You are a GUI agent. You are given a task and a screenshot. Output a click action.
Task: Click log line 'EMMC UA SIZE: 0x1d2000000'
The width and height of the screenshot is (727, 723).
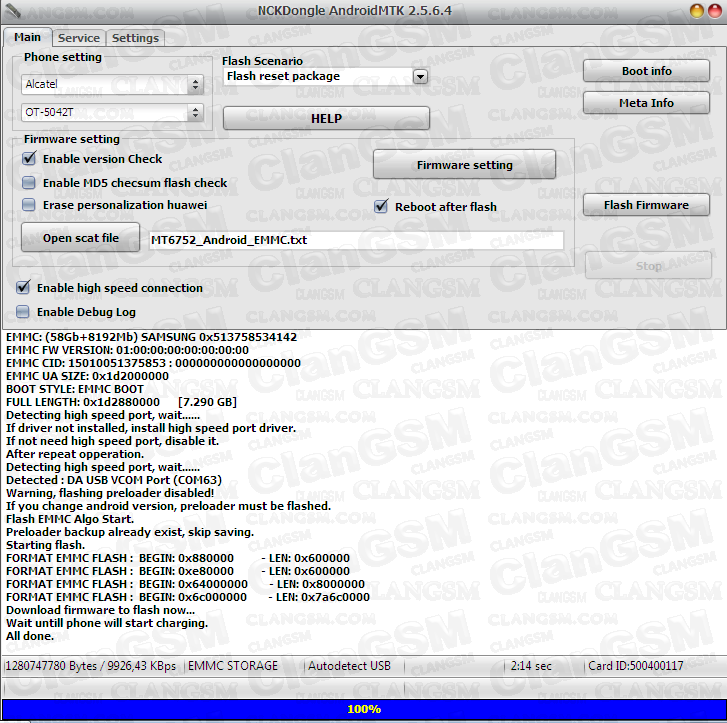(88, 376)
